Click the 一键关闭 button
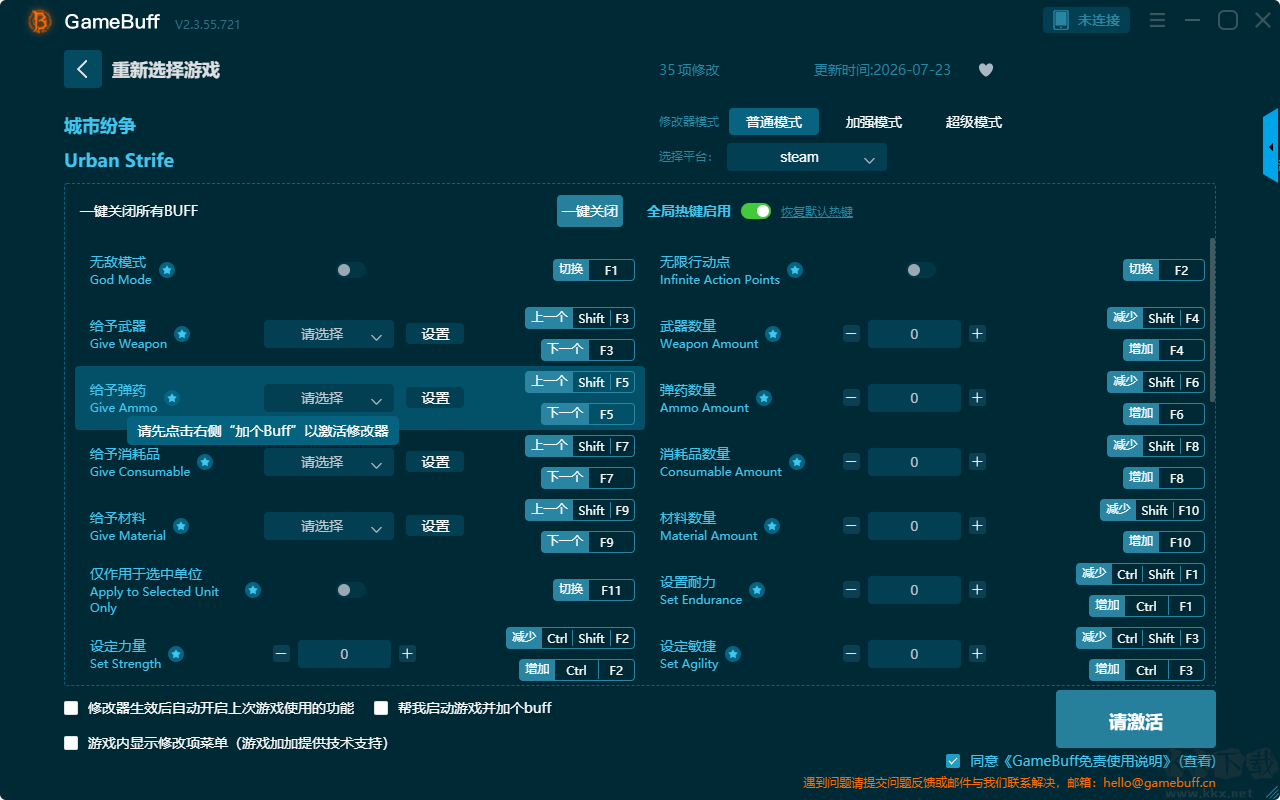This screenshot has width=1280, height=800. pos(590,211)
